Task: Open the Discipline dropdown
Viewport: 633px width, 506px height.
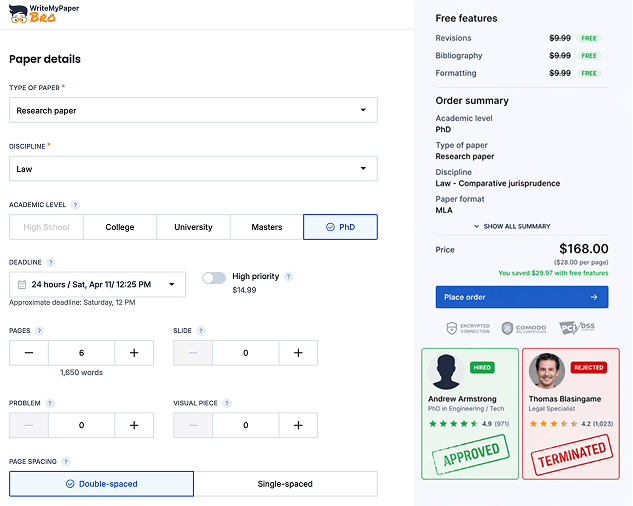Action: point(193,169)
